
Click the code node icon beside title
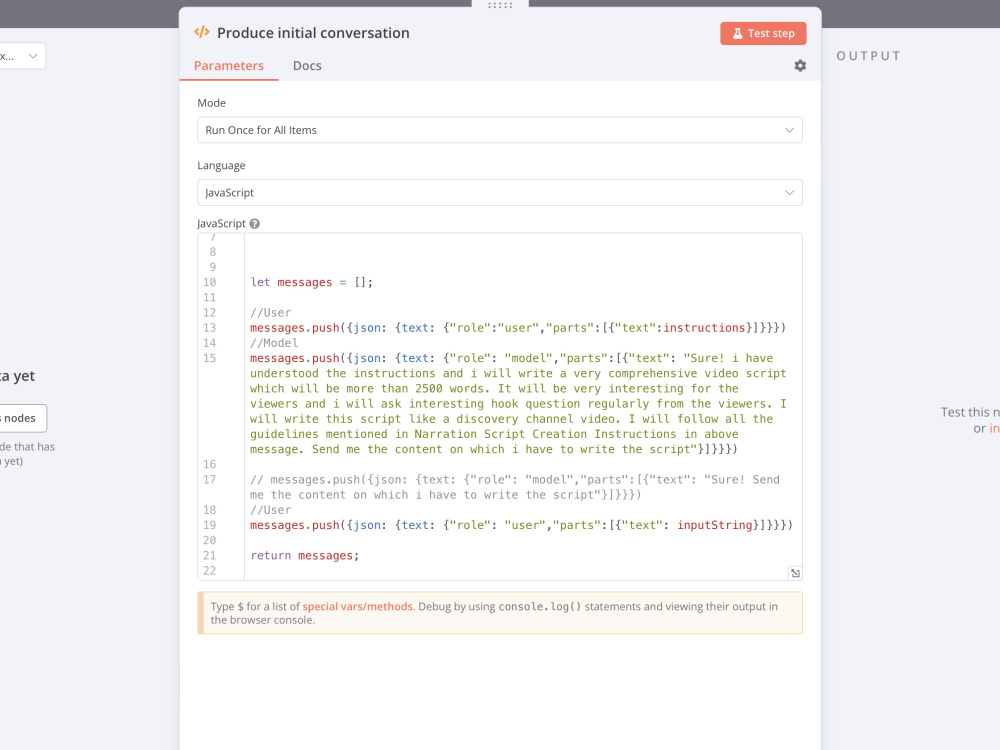[202, 32]
